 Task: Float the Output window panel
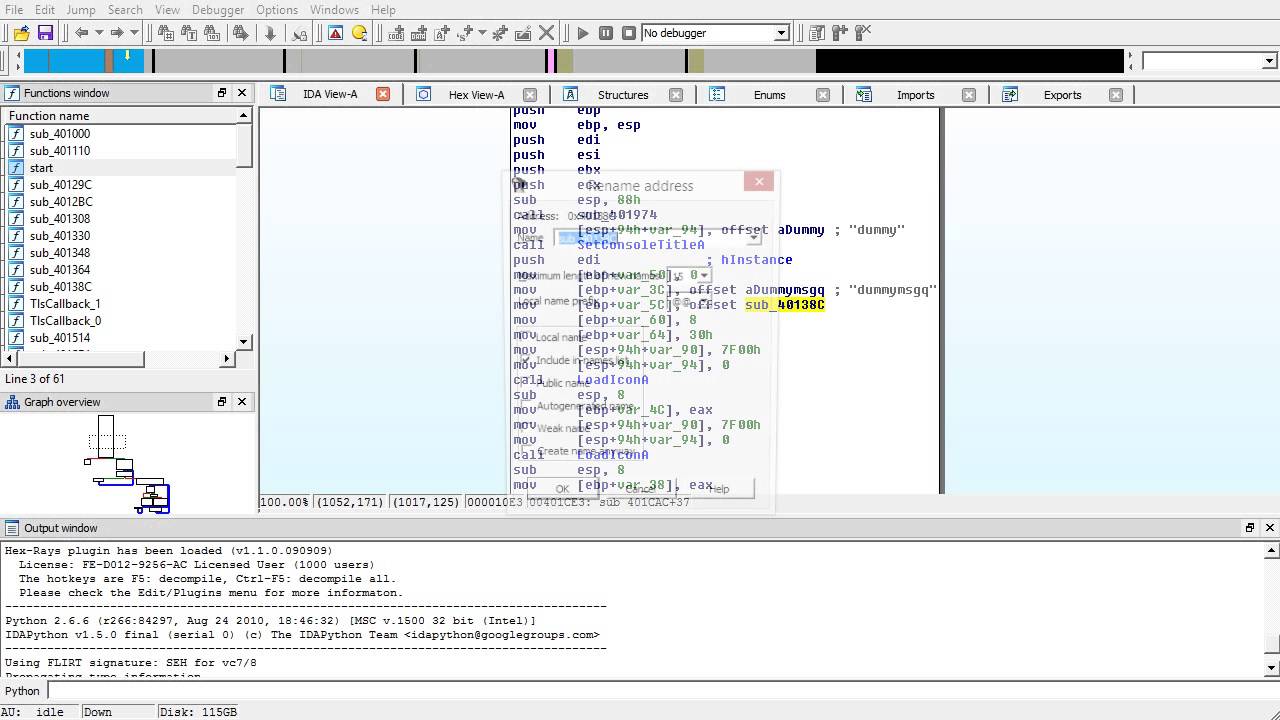[1250, 527]
